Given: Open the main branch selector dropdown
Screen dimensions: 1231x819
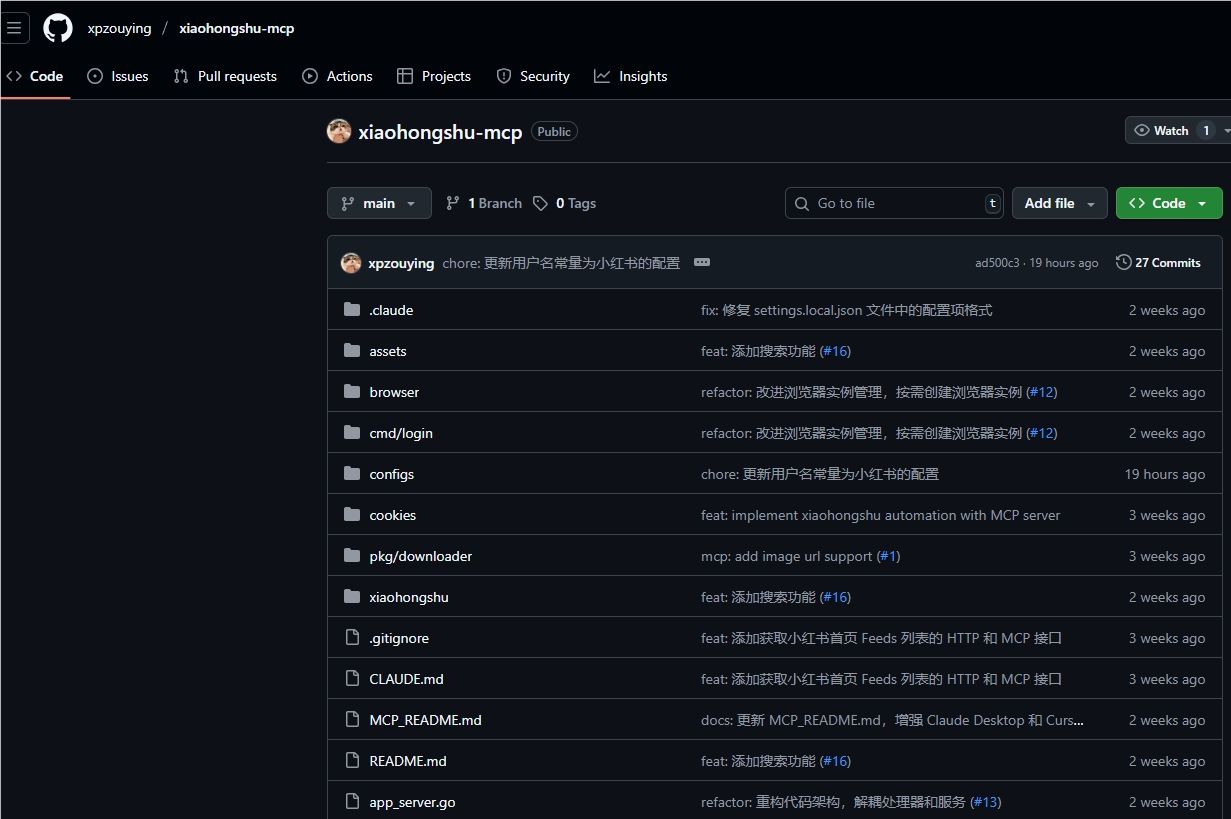Looking at the screenshot, I should coord(379,203).
